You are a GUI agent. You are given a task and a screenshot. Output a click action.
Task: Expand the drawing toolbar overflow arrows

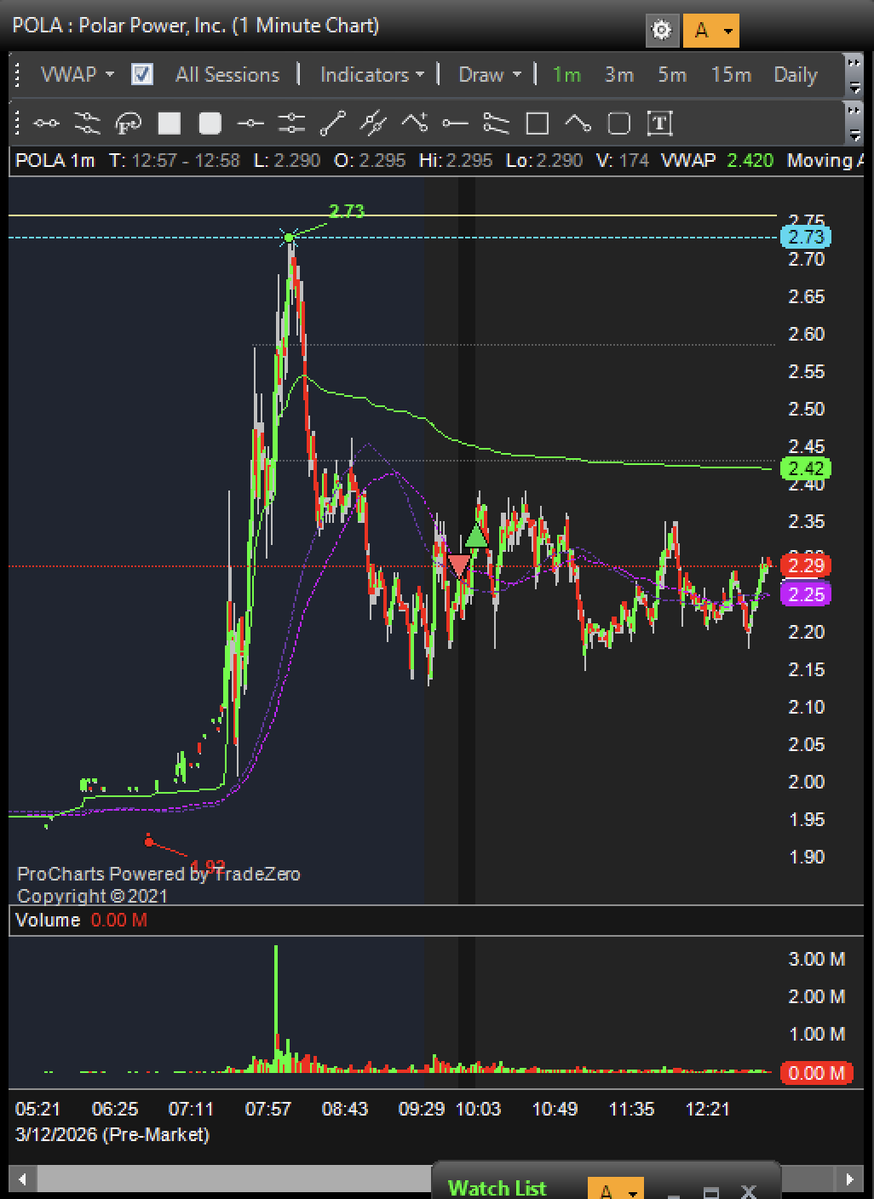click(854, 123)
